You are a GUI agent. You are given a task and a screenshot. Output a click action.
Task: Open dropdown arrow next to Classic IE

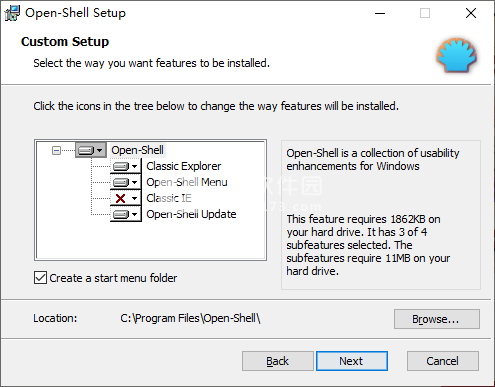click(135, 198)
